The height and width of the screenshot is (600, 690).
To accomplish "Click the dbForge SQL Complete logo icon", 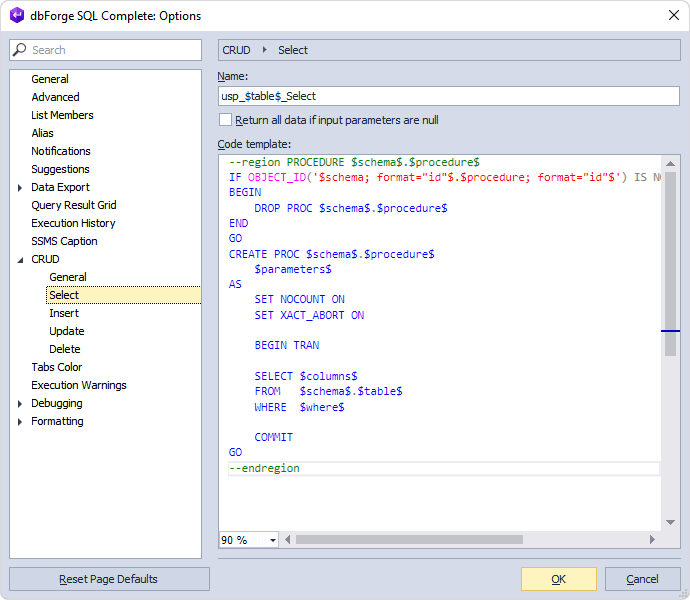I will (17, 15).
